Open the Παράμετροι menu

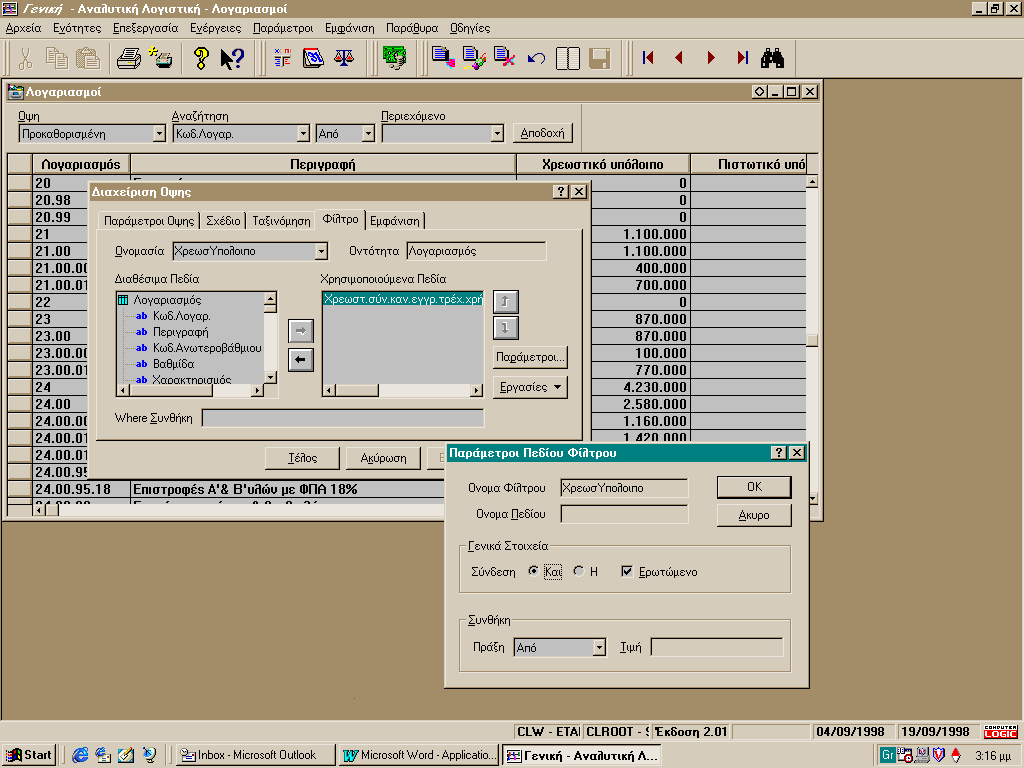283,28
